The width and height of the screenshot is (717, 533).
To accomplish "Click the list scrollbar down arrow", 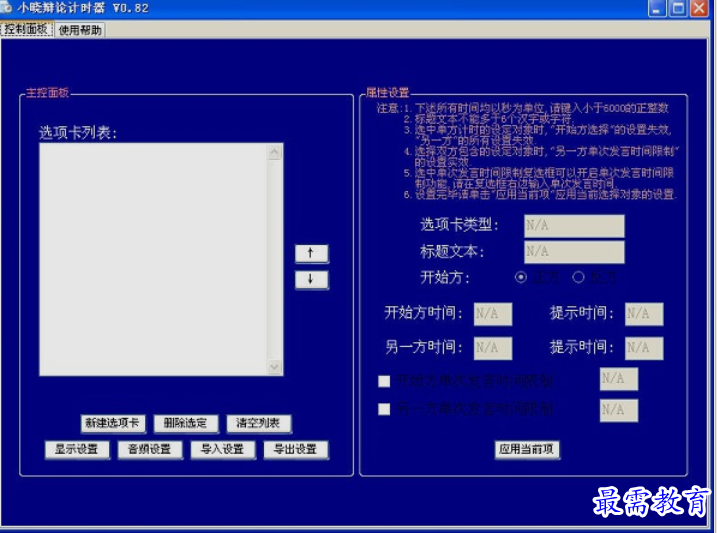I will 275,367.
